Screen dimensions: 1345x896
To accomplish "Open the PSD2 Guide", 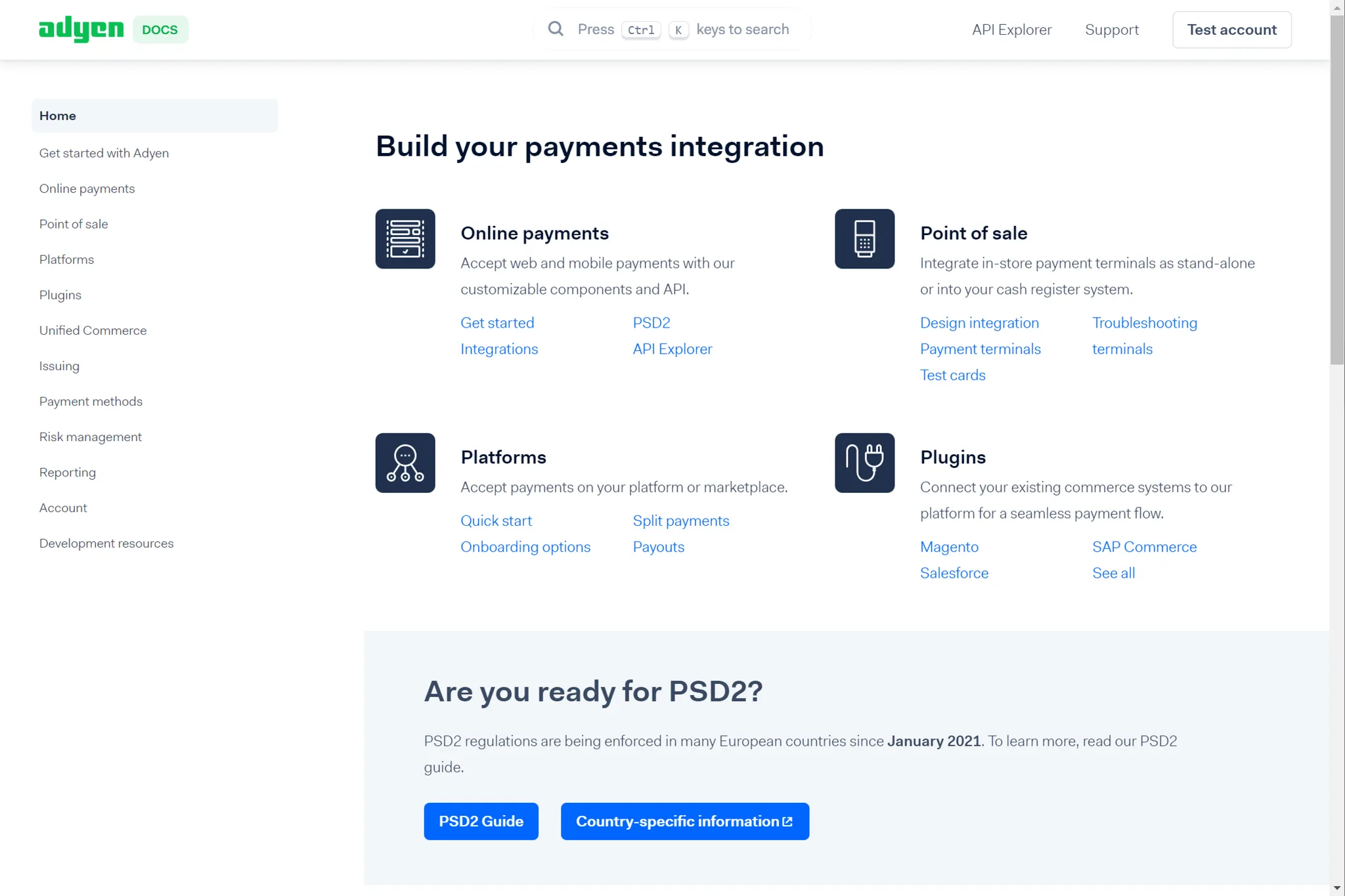I will point(481,821).
